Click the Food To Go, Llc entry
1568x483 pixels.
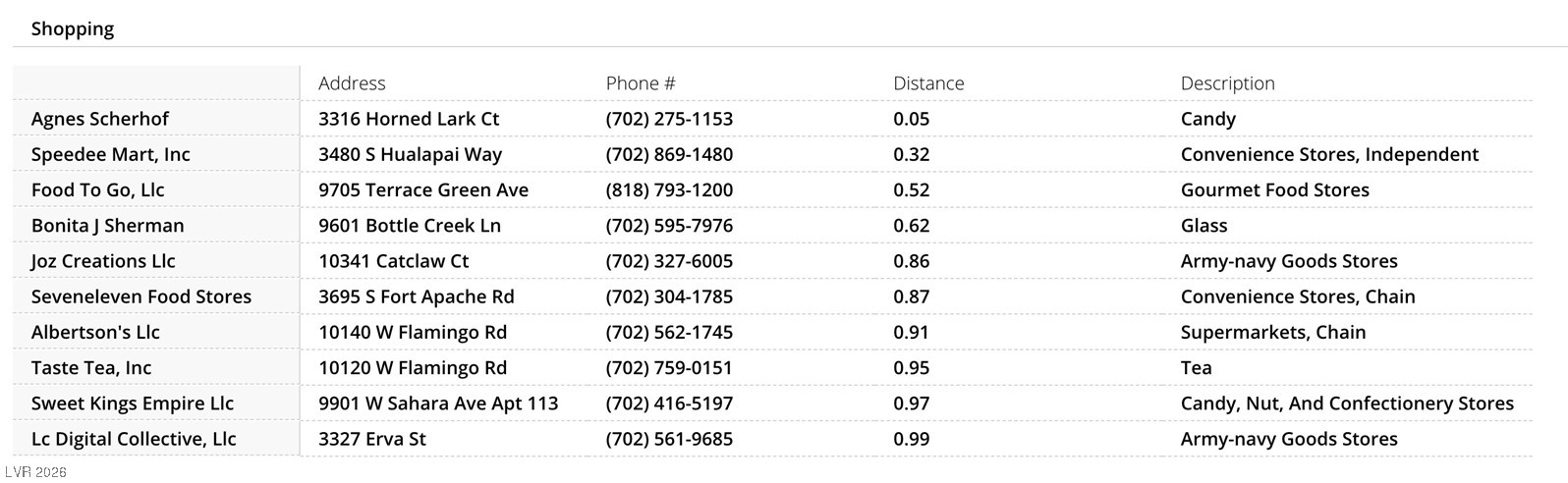click(x=98, y=189)
